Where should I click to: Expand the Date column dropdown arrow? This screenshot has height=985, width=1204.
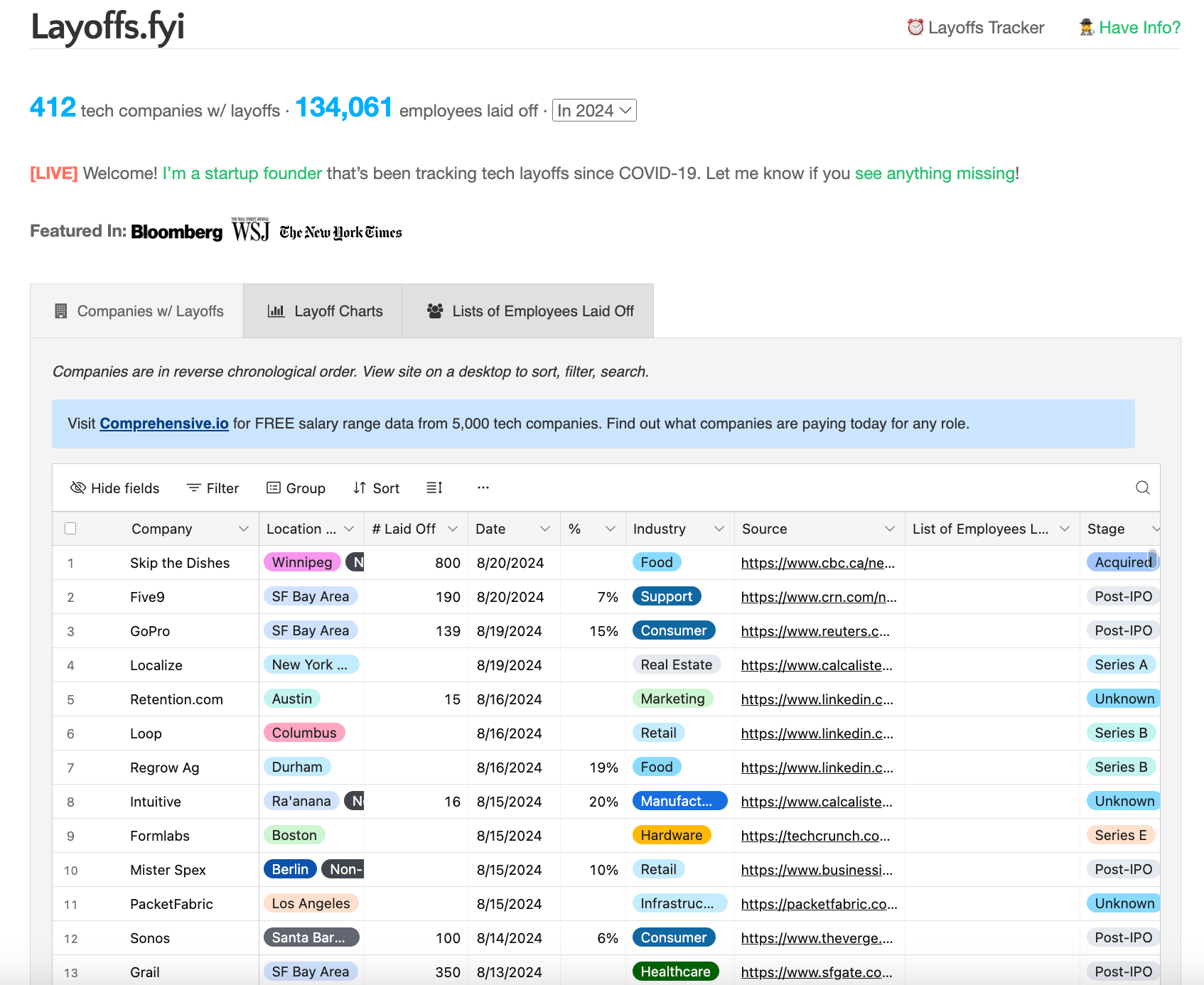pos(545,529)
